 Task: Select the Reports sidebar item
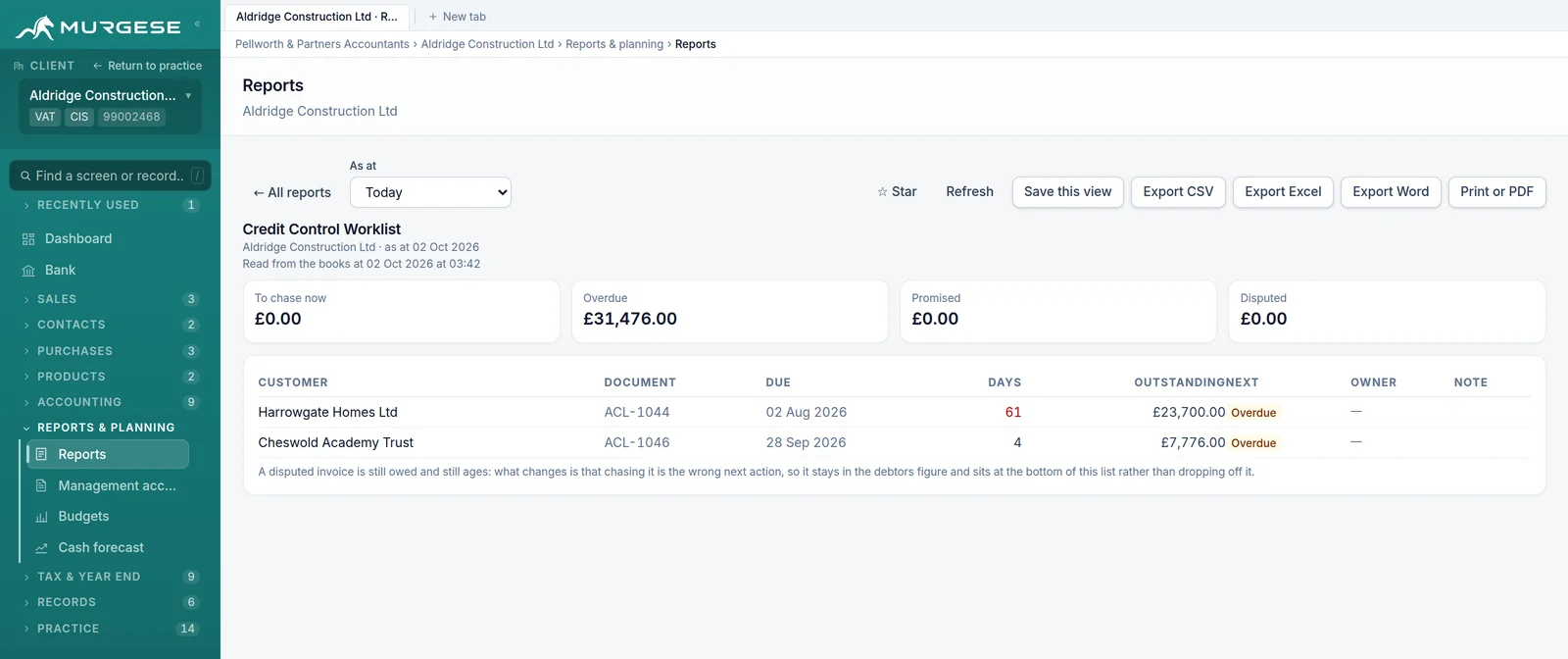pos(106,454)
